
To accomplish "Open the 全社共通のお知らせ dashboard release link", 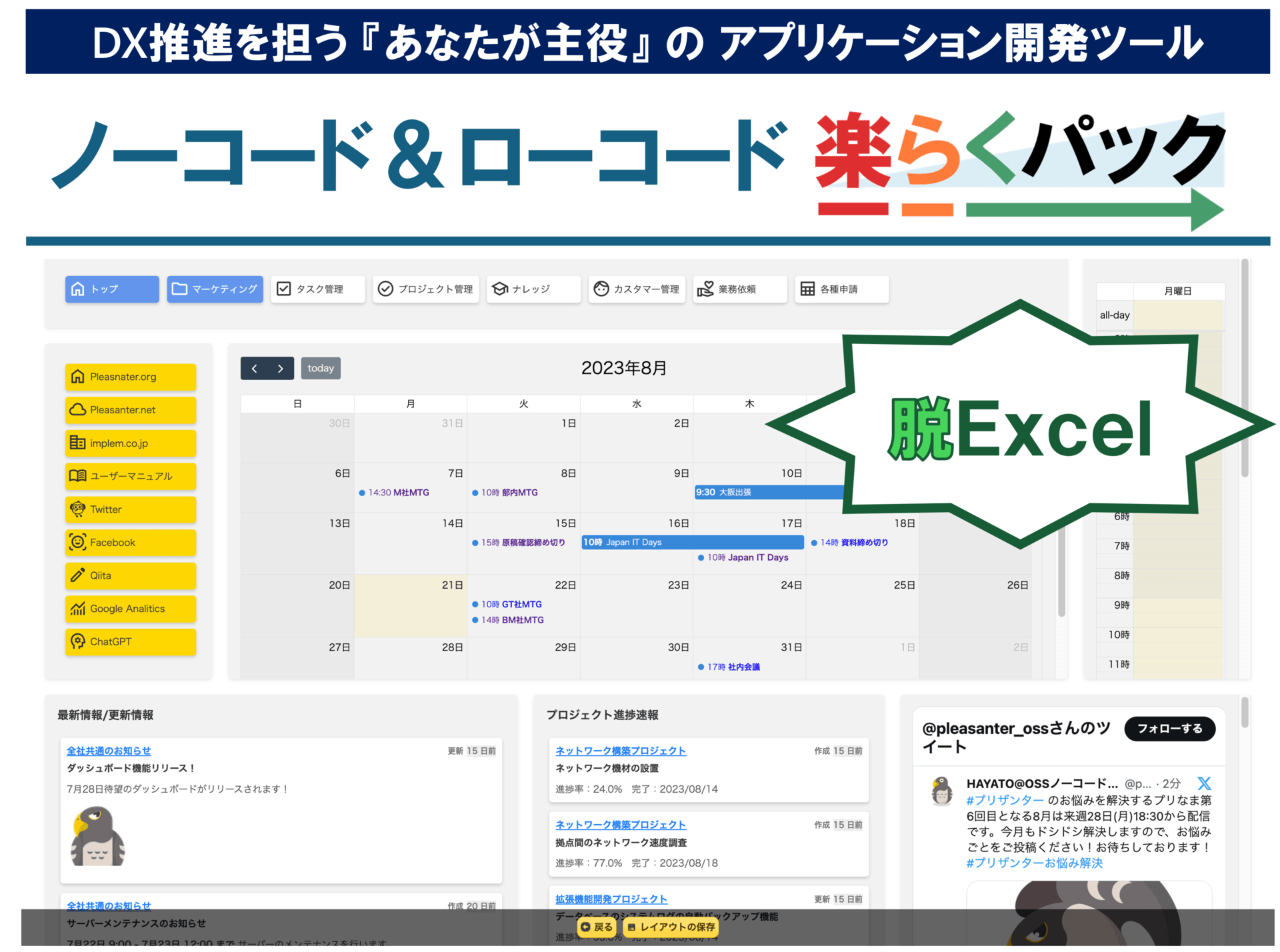I will [109, 751].
